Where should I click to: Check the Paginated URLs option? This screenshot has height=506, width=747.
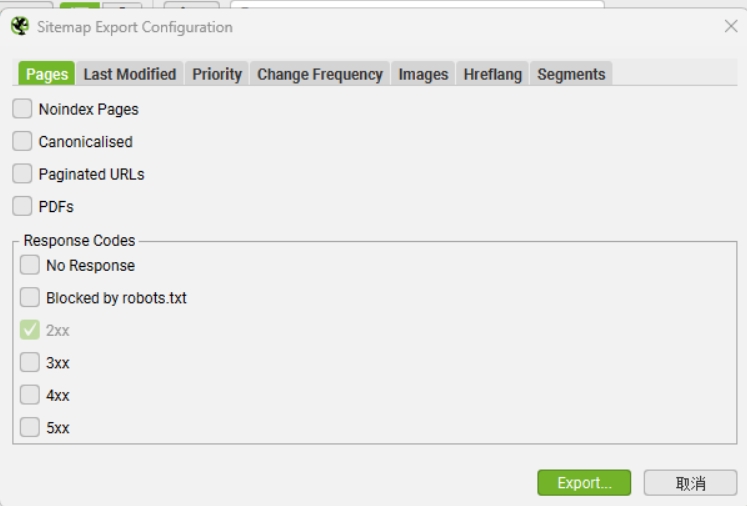22,173
